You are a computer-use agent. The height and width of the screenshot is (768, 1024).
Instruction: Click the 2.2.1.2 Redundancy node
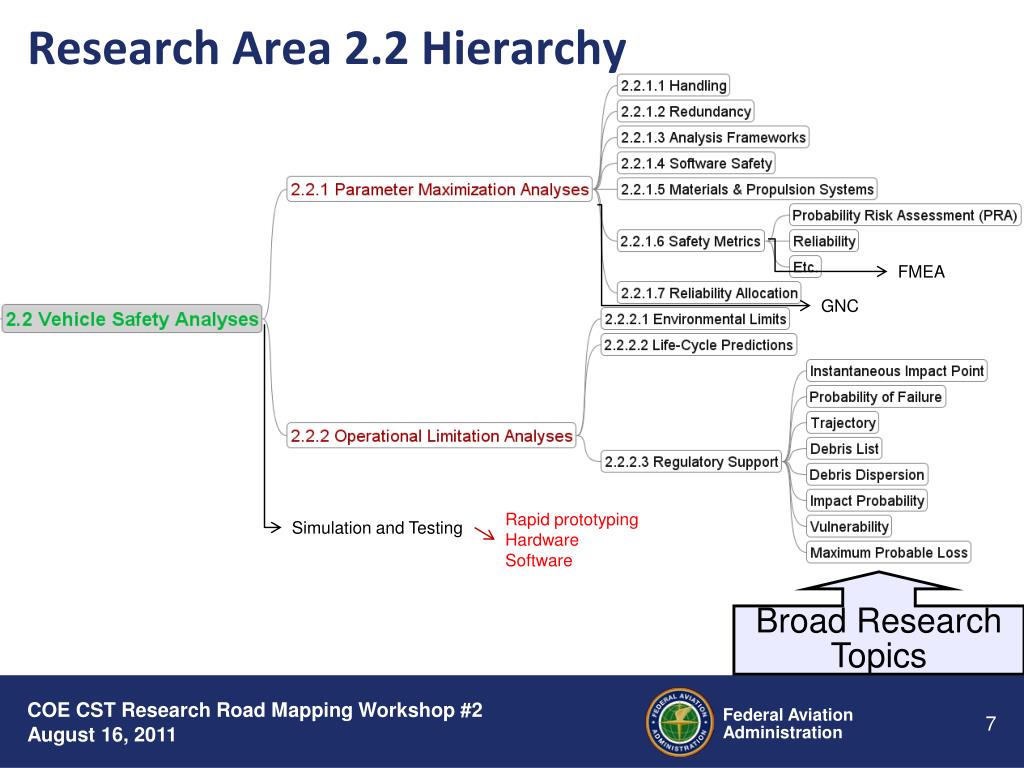[686, 112]
